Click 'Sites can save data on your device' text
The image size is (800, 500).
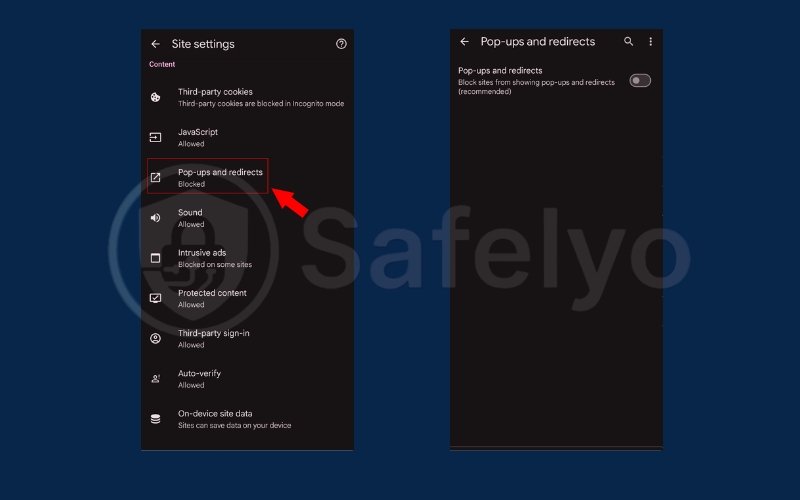(x=234, y=426)
